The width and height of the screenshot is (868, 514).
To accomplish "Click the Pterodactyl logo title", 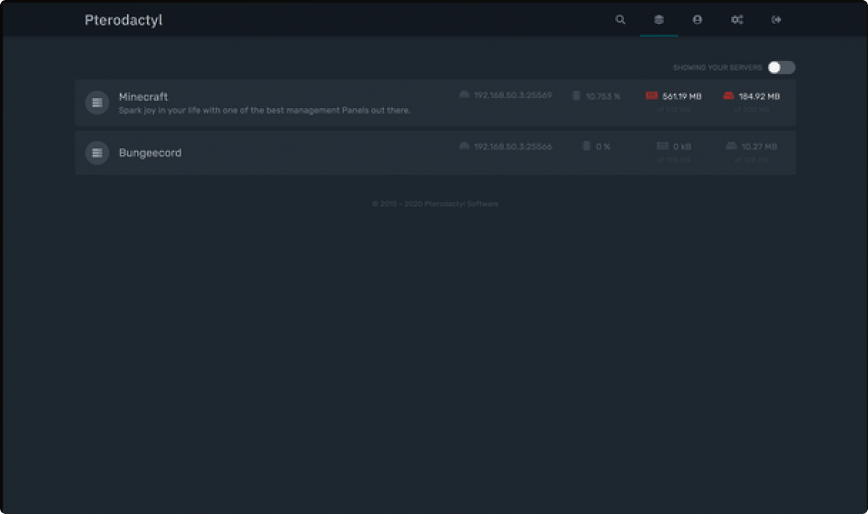I will tap(123, 20).
